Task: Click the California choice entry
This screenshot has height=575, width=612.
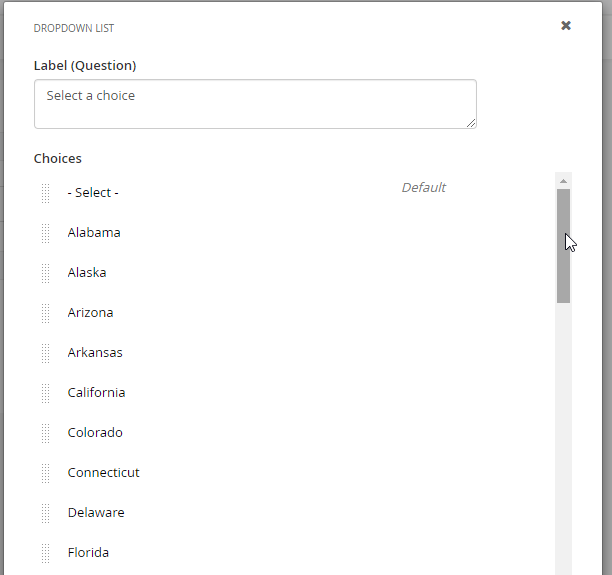Action: (x=96, y=393)
